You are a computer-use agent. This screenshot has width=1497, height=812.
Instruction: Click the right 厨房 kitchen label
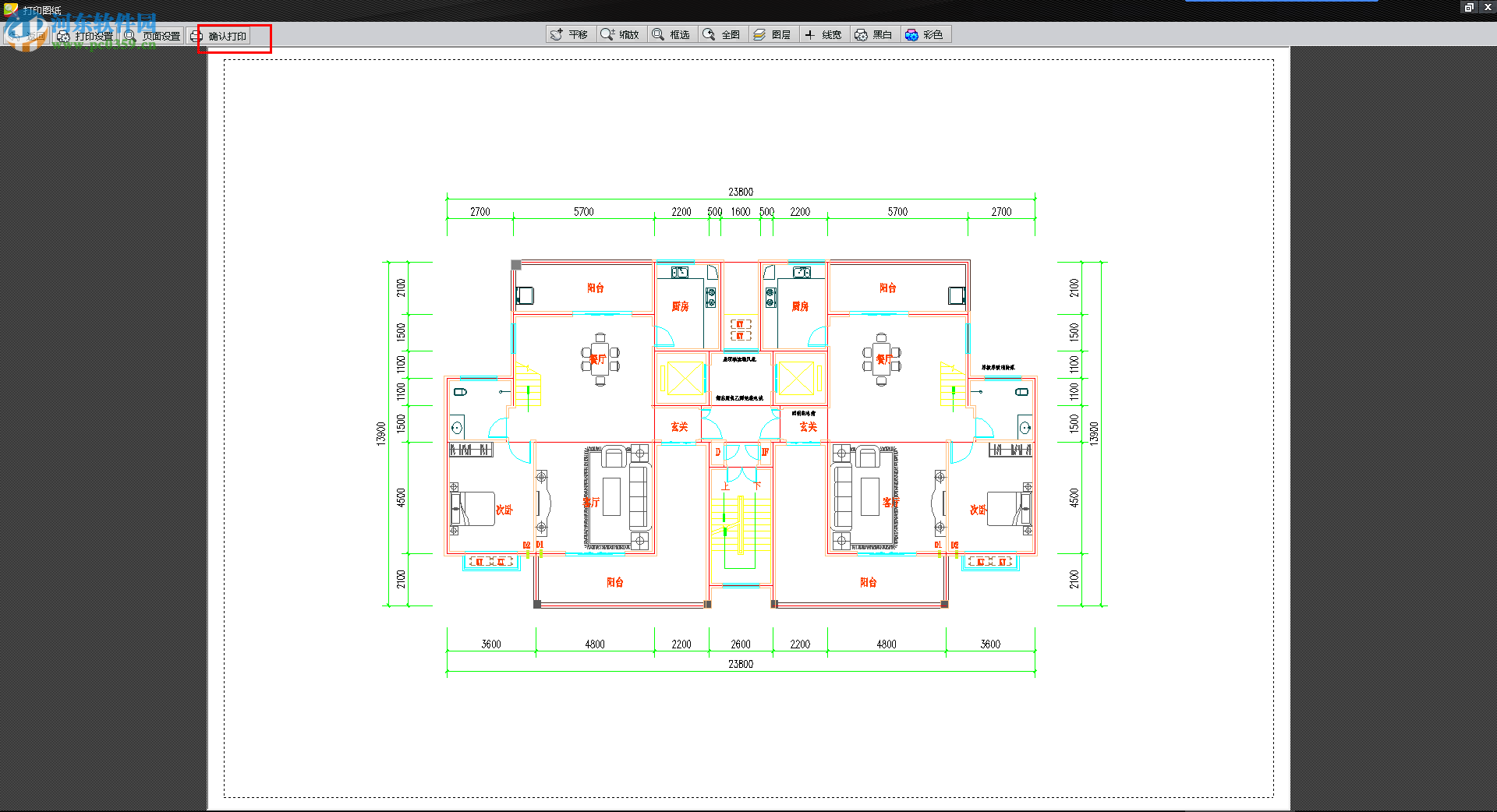click(800, 306)
